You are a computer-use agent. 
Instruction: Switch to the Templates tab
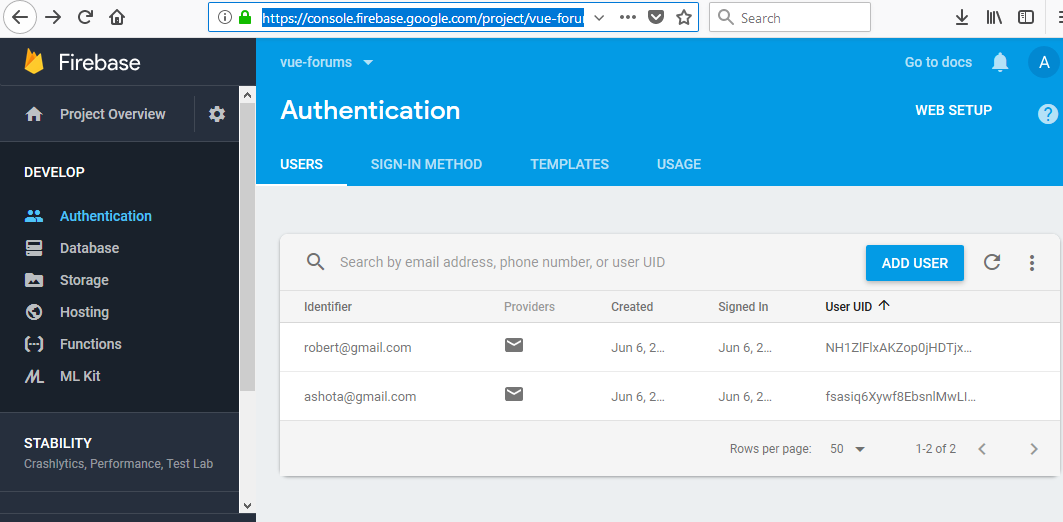click(569, 164)
